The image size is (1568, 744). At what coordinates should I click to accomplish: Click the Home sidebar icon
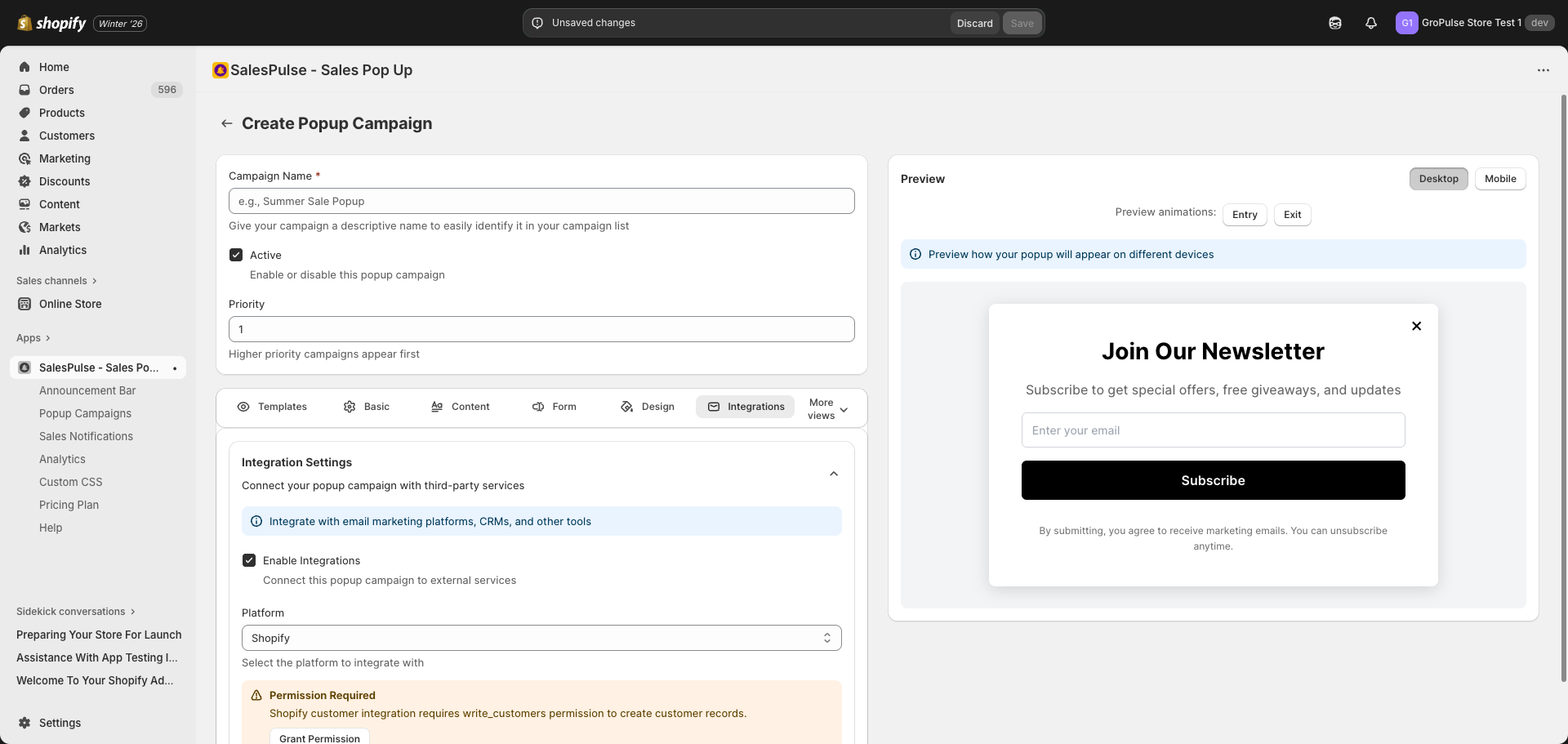(x=24, y=66)
